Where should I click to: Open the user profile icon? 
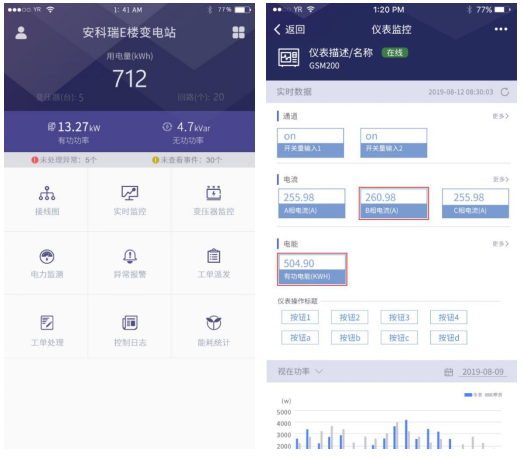tap(21, 33)
